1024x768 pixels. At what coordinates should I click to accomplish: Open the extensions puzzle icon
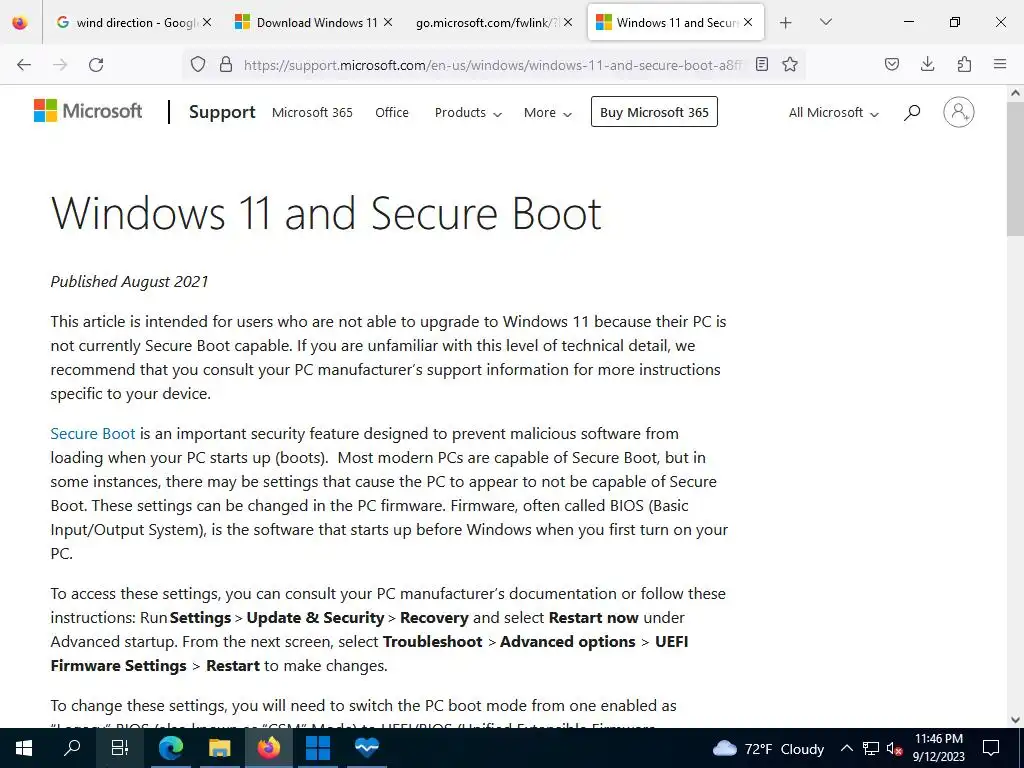964,64
